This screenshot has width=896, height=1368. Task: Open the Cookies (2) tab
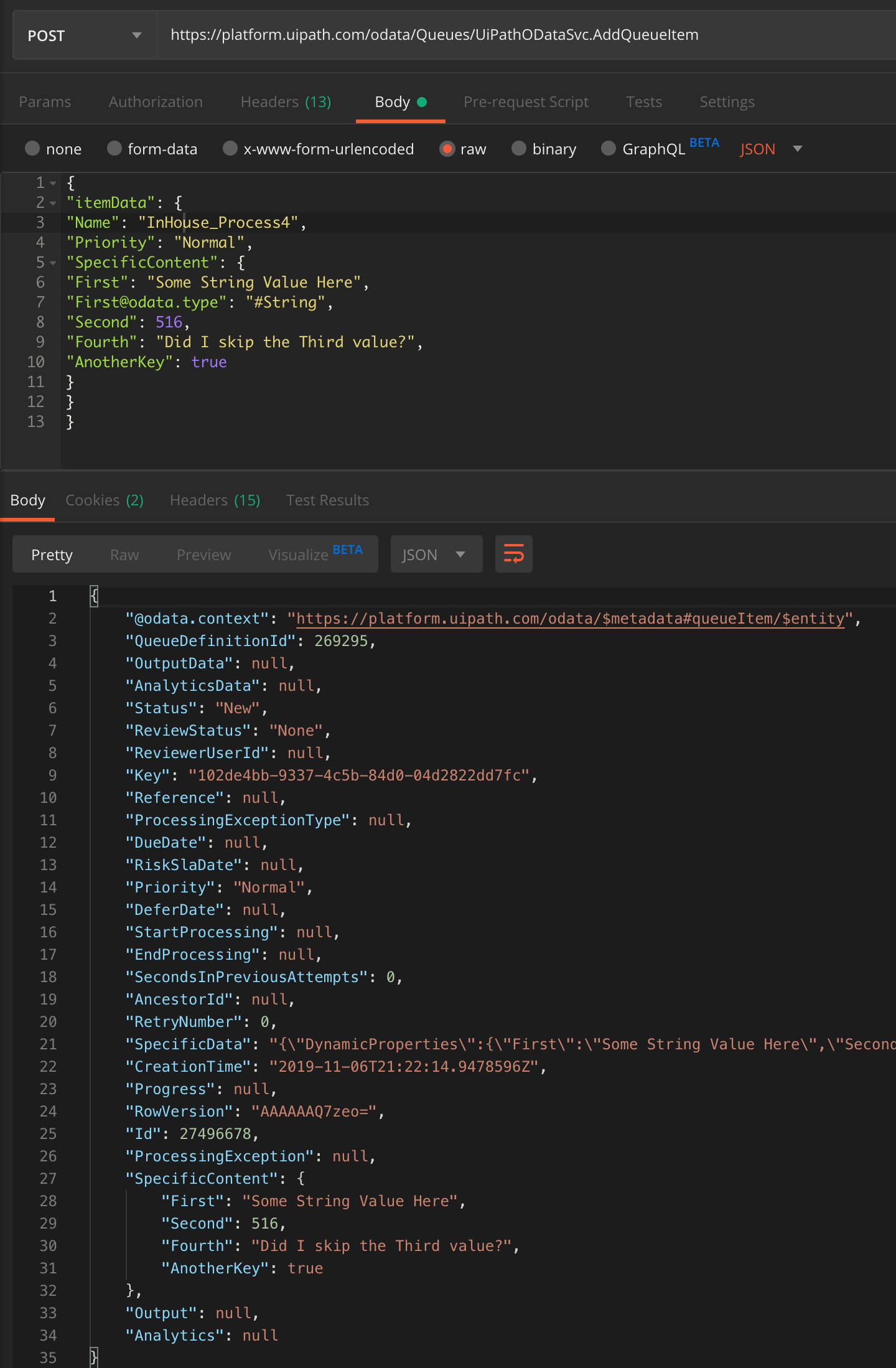coord(105,500)
